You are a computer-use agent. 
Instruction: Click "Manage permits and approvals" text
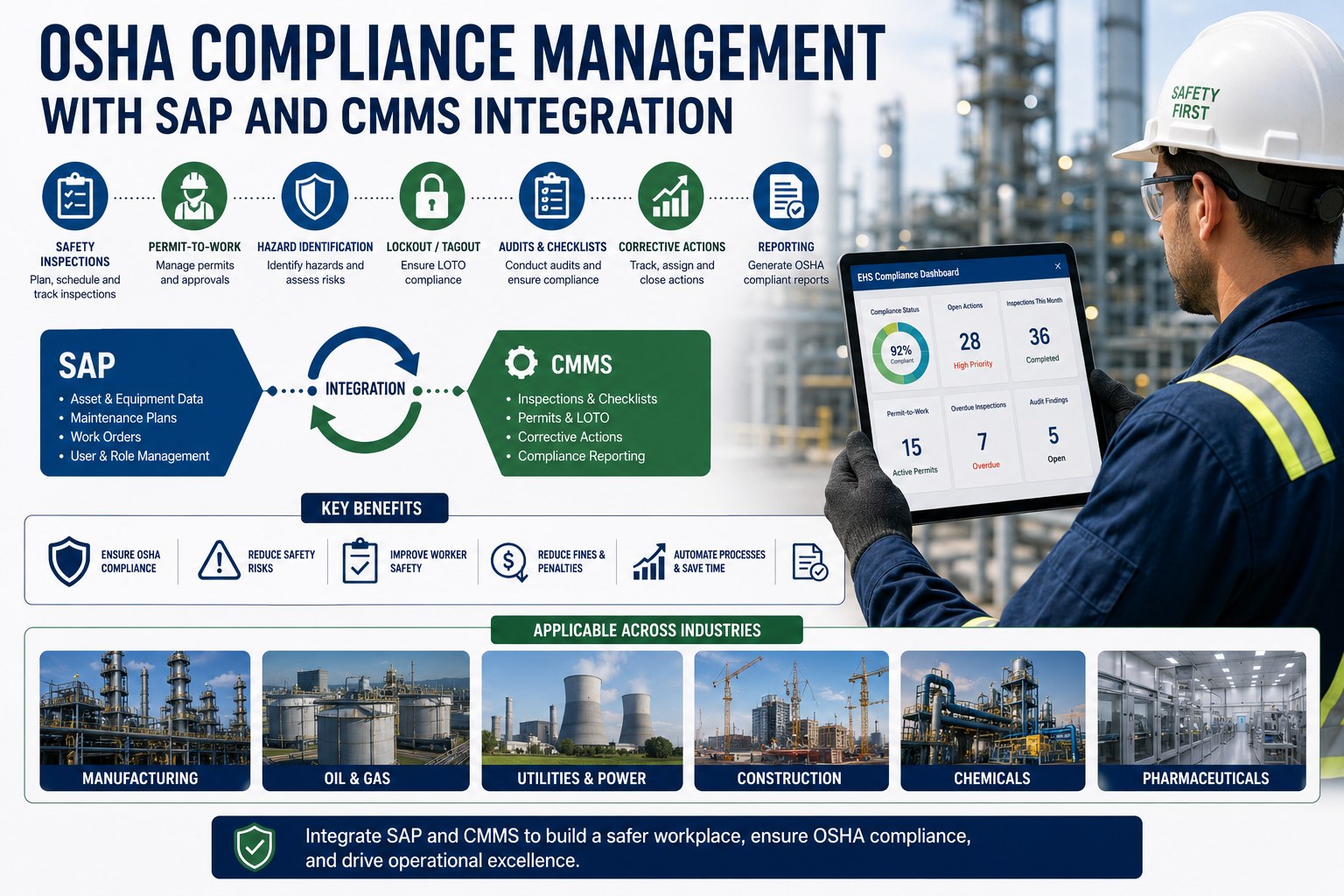194,272
